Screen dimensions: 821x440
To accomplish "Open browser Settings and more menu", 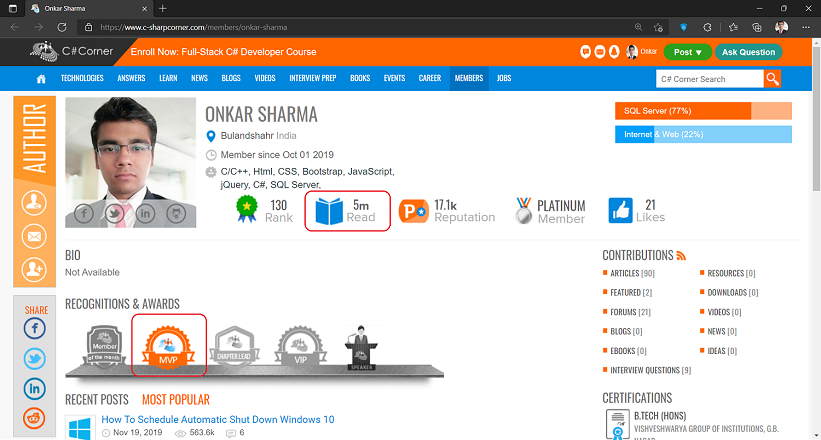I will pos(805,27).
